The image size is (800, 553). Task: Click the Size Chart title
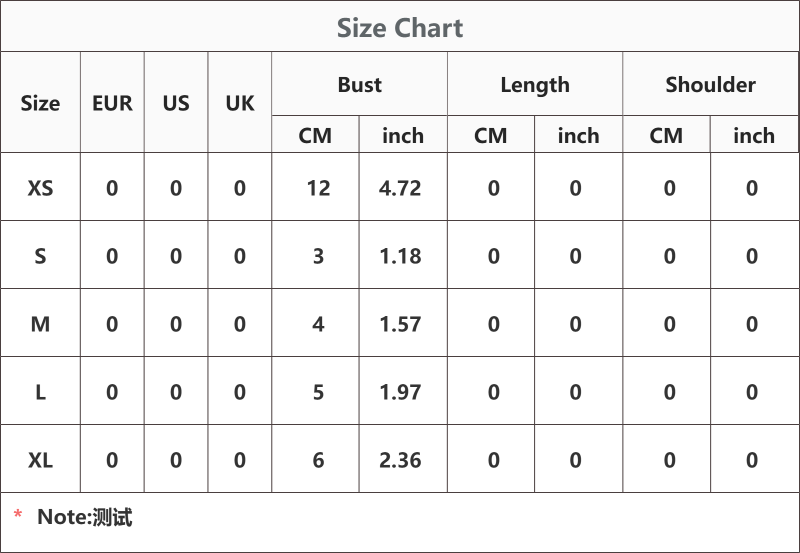tap(400, 28)
